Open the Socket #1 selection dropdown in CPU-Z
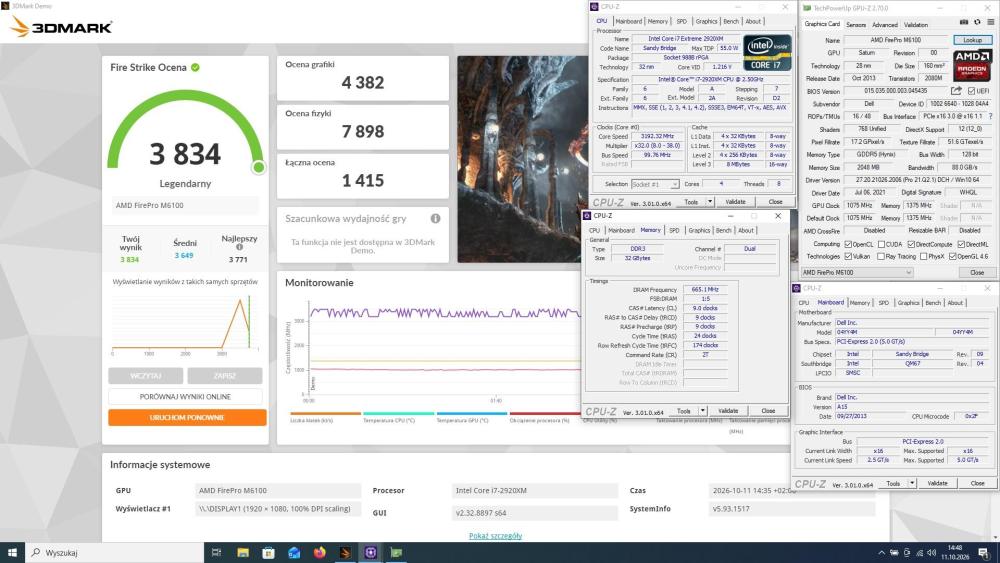The image size is (1000, 563). 655,184
